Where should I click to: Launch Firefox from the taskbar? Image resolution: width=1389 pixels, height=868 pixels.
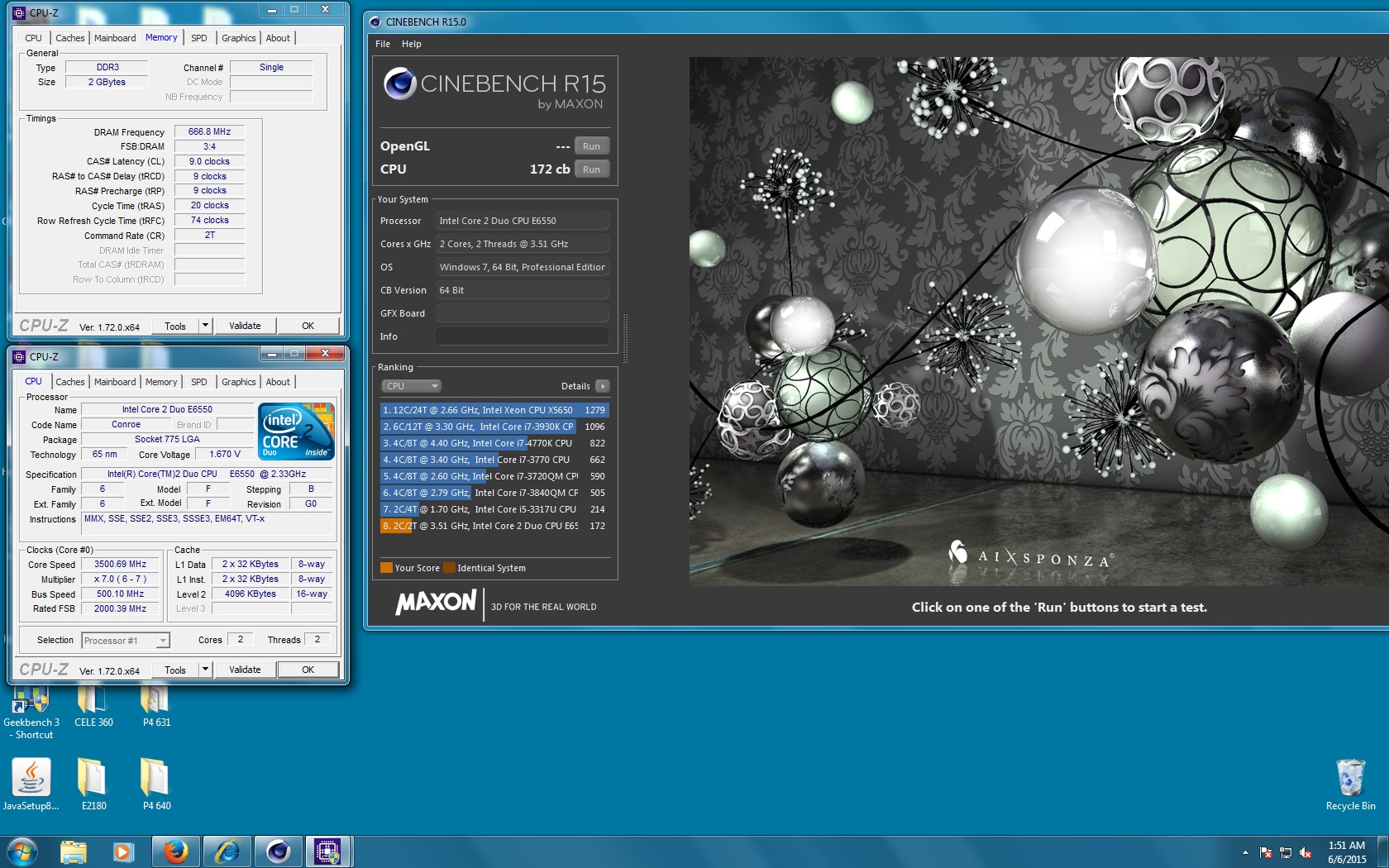click(x=175, y=851)
